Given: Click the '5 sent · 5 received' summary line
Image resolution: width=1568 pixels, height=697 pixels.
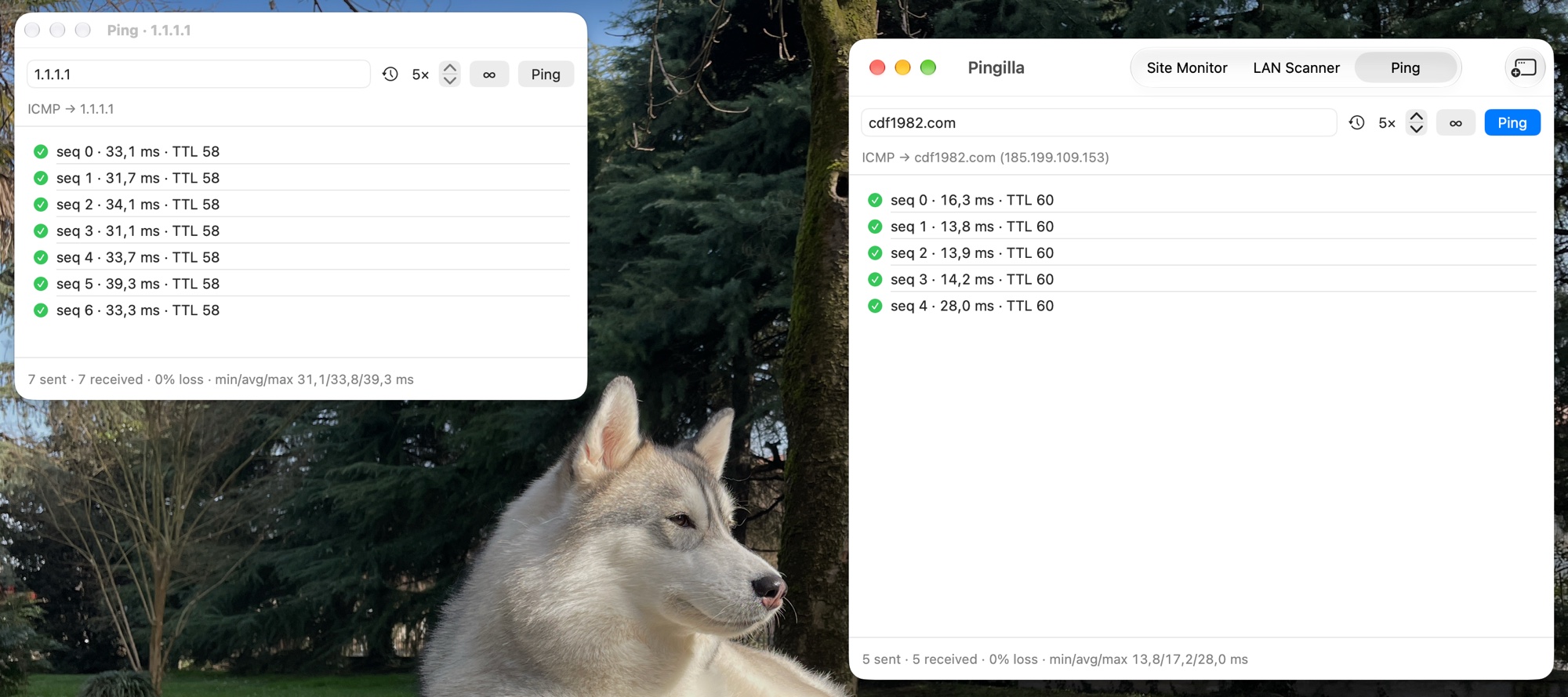Looking at the screenshot, I should (1055, 659).
